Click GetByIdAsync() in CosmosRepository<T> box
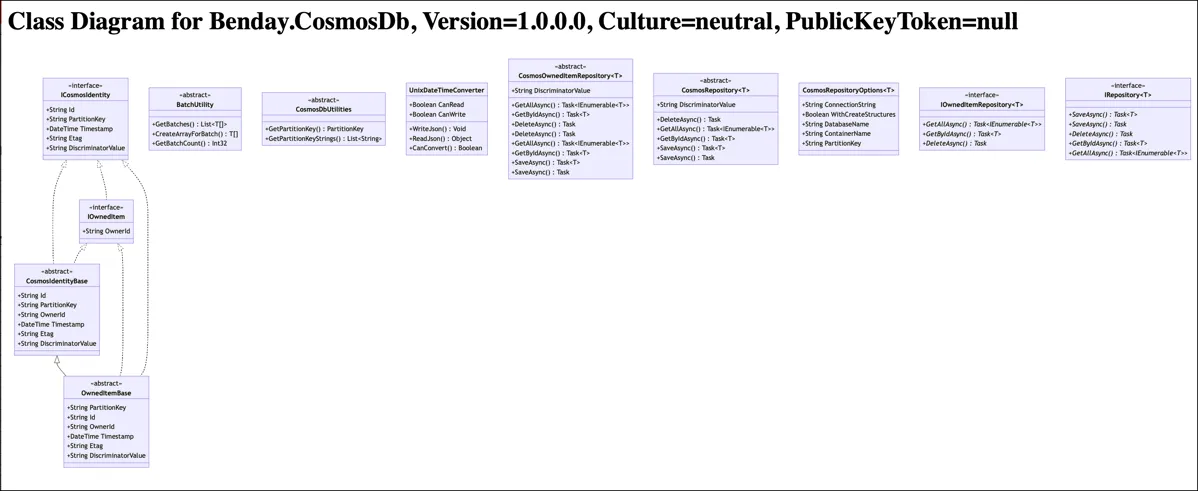Viewport: 1198px width, 491px height. coord(696,139)
